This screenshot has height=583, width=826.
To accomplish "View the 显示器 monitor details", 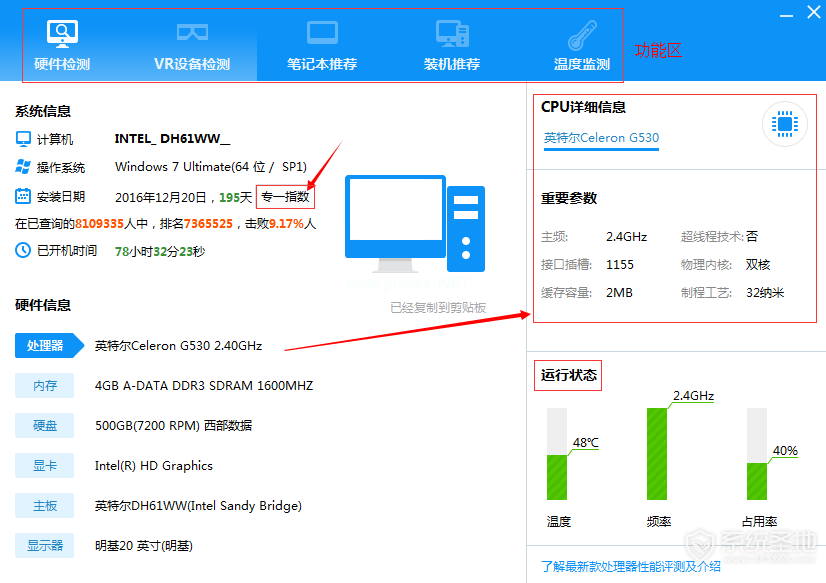I will tap(44, 545).
